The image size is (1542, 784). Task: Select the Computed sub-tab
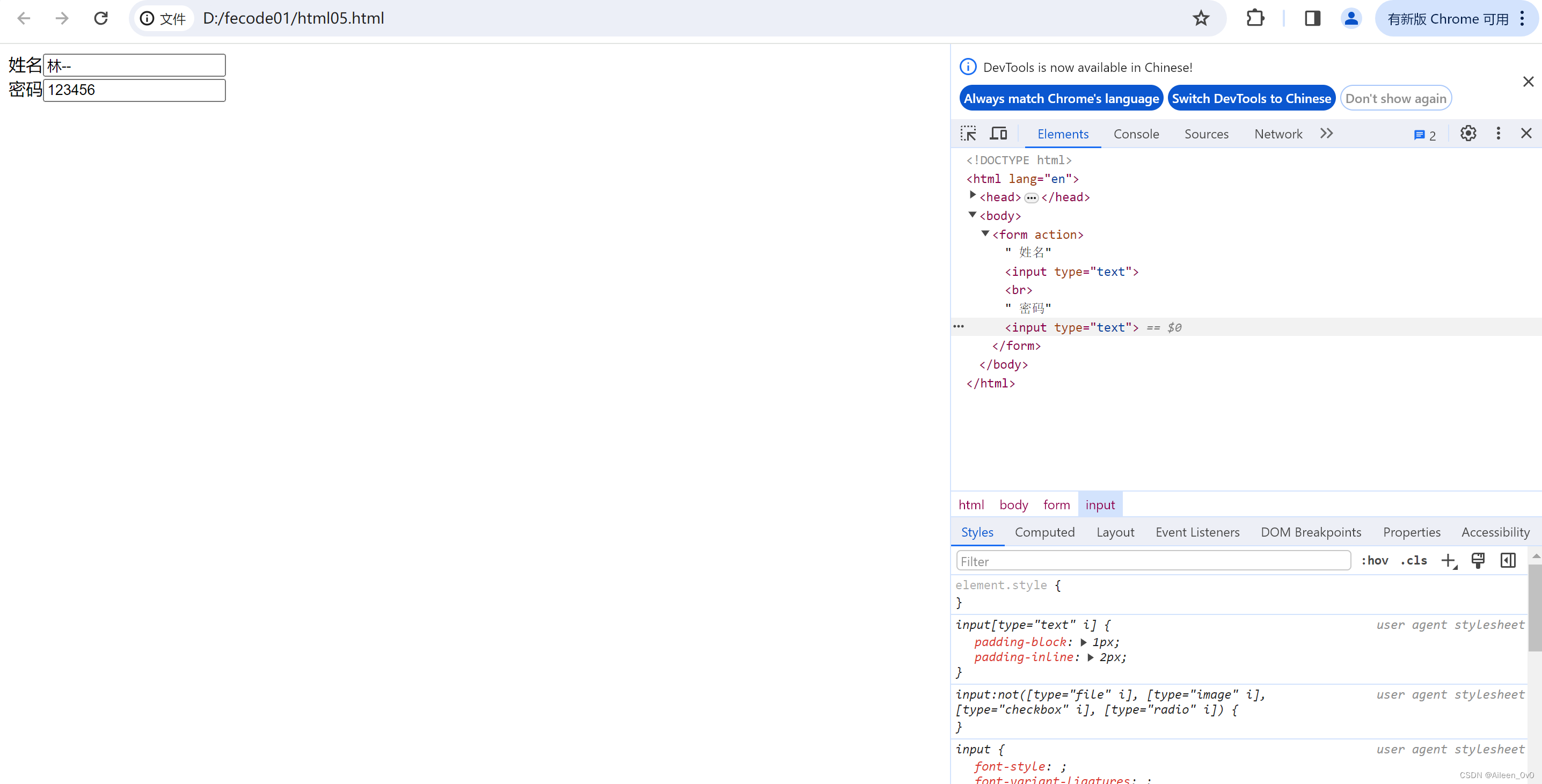pyautogui.click(x=1045, y=532)
